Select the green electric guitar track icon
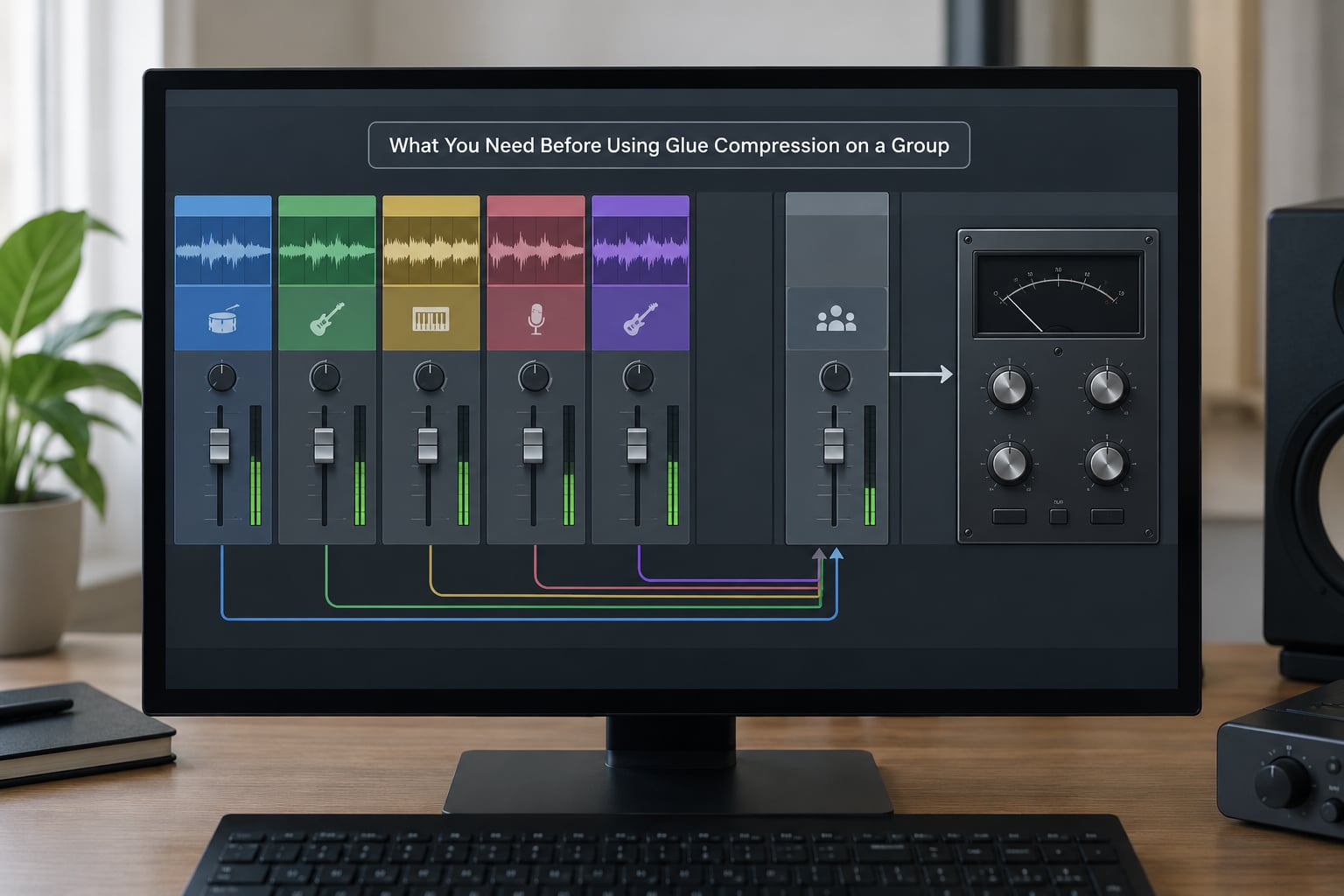 [x=326, y=319]
